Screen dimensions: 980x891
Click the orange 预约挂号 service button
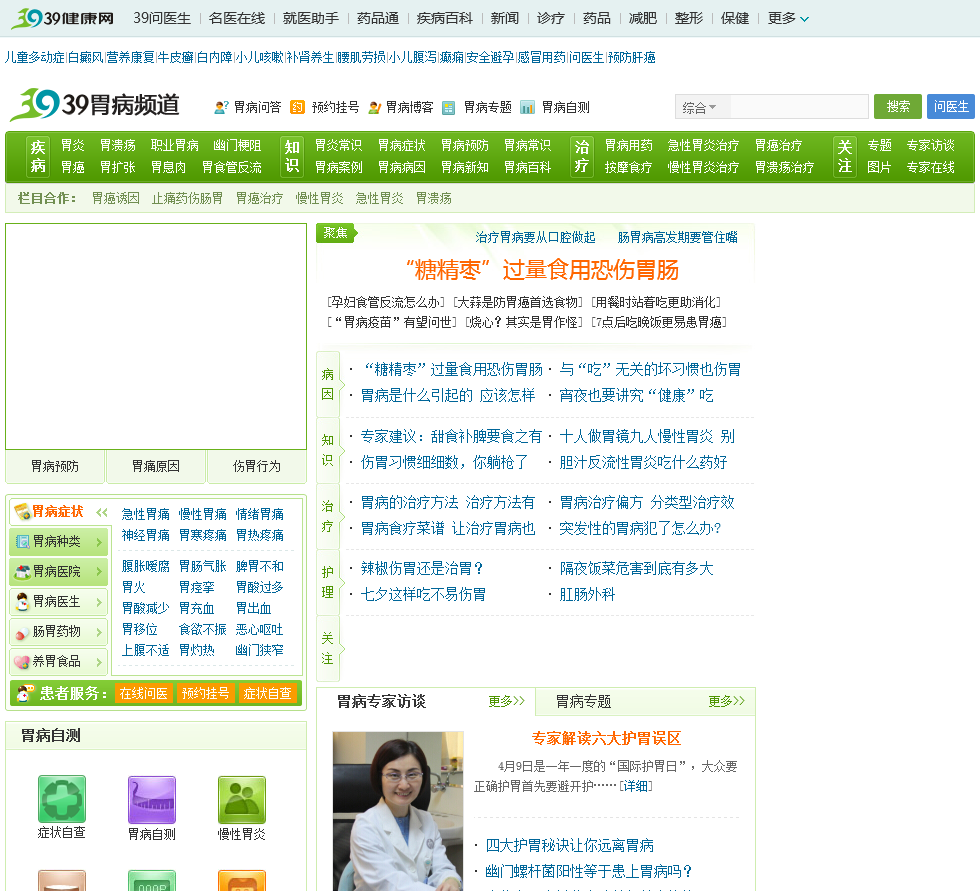point(205,694)
